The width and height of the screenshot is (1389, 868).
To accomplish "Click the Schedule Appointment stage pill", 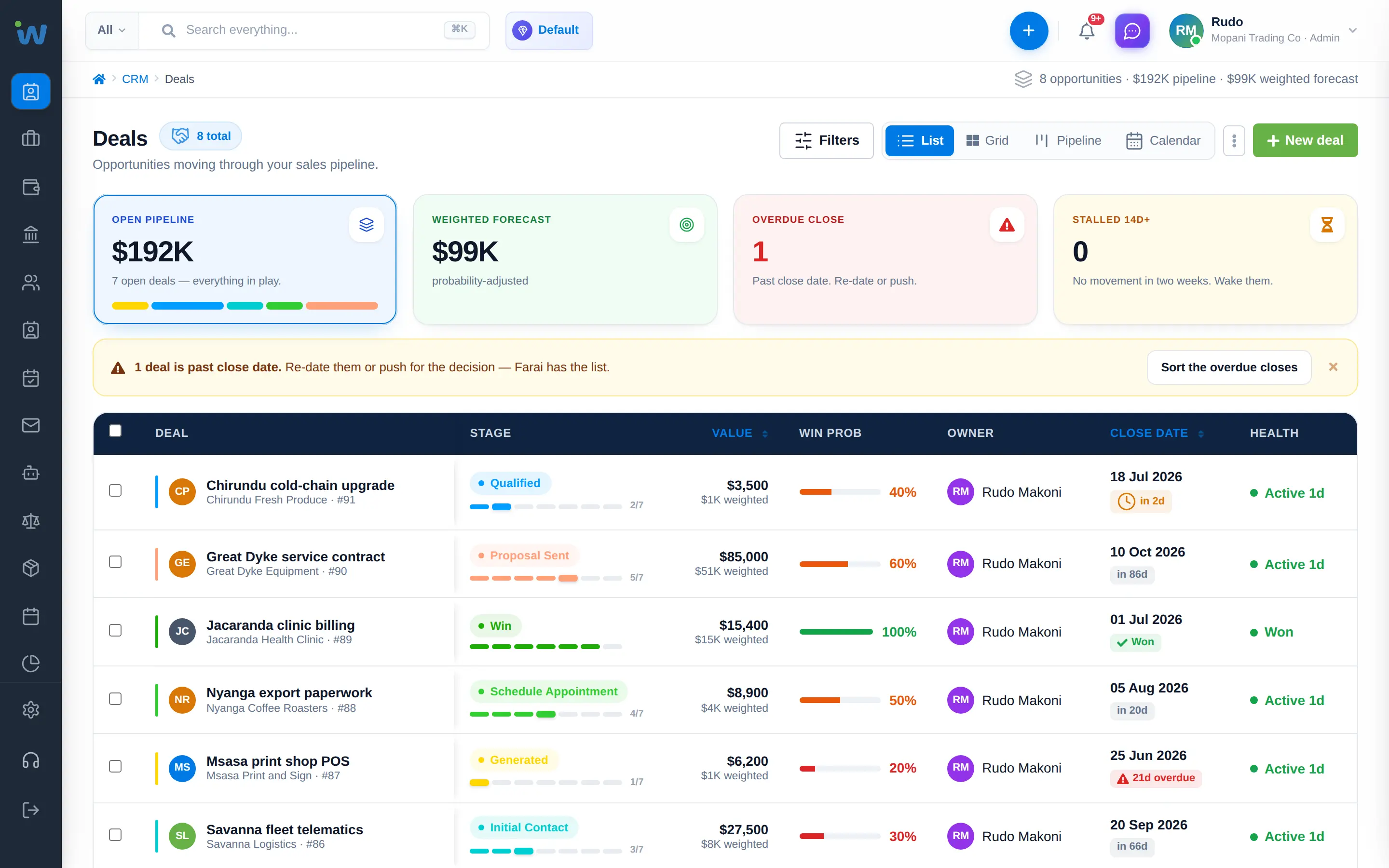I will [x=548, y=692].
